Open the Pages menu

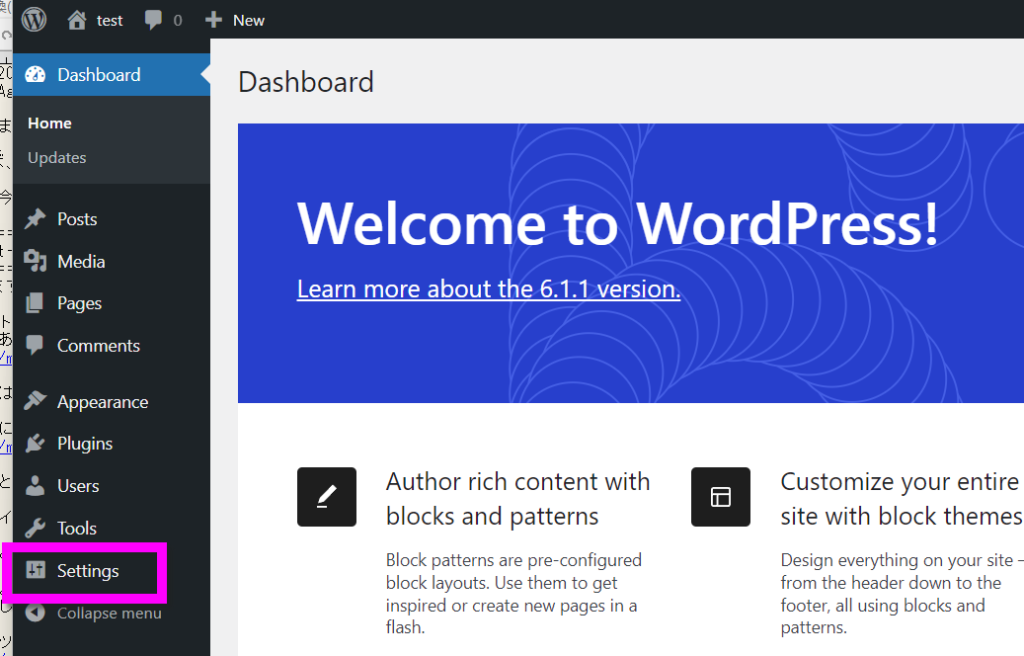coord(111,303)
